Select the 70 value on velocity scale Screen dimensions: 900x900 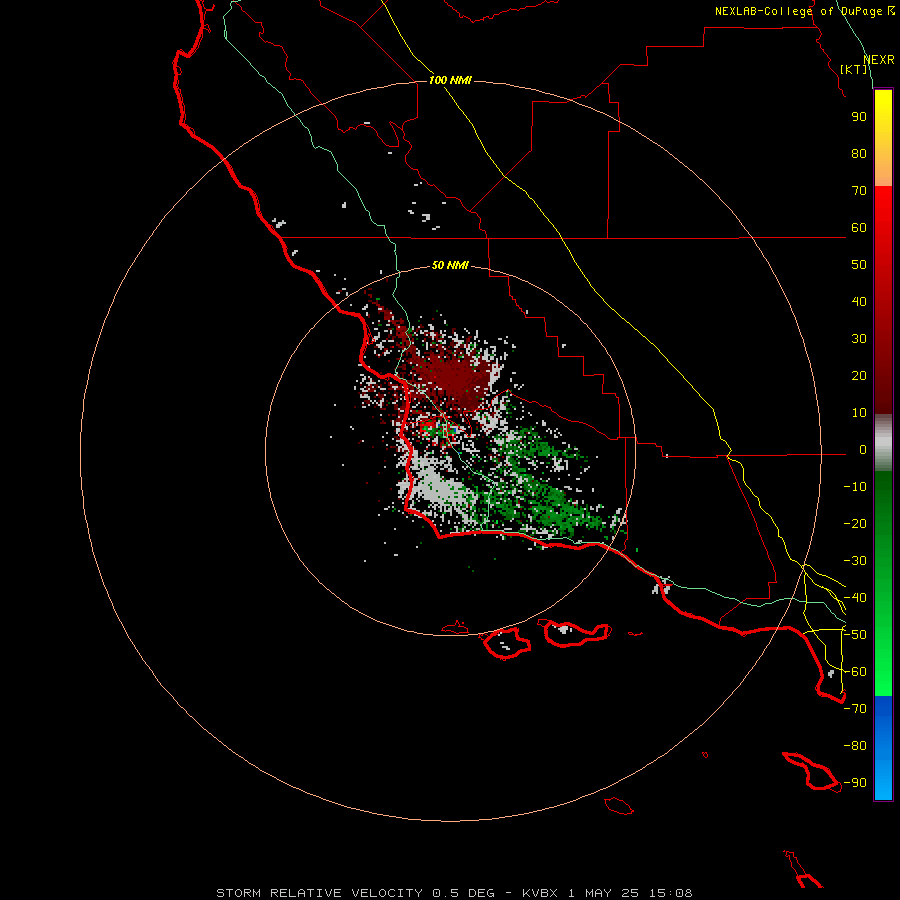[859, 191]
